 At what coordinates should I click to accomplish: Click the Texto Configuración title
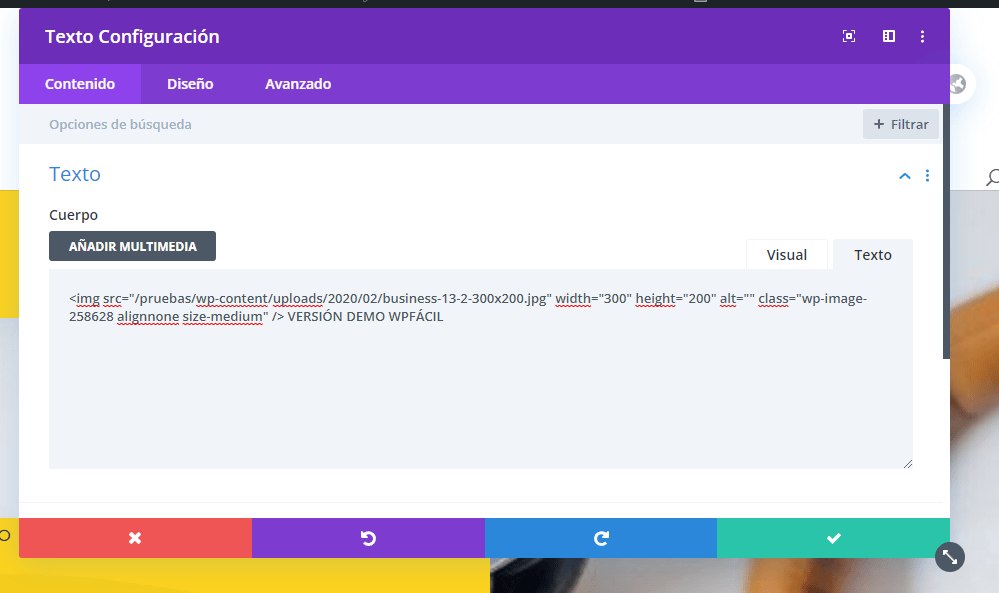[x=132, y=36]
